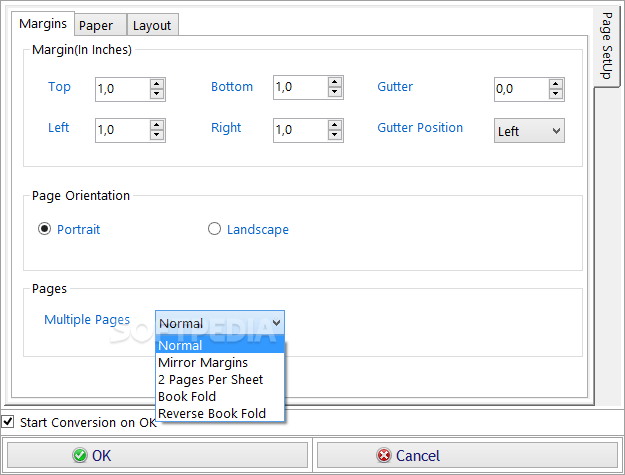
Task: Open the Paper tab
Action: coord(100,26)
